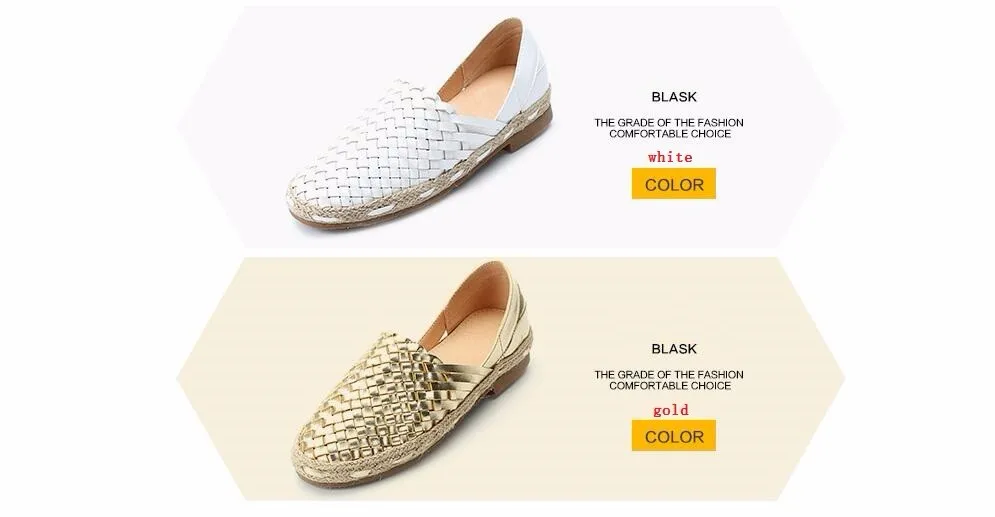The image size is (995, 517).
Task: Click the yellow COLOR button under gold
Action: pyautogui.click(x=673, y=436)
